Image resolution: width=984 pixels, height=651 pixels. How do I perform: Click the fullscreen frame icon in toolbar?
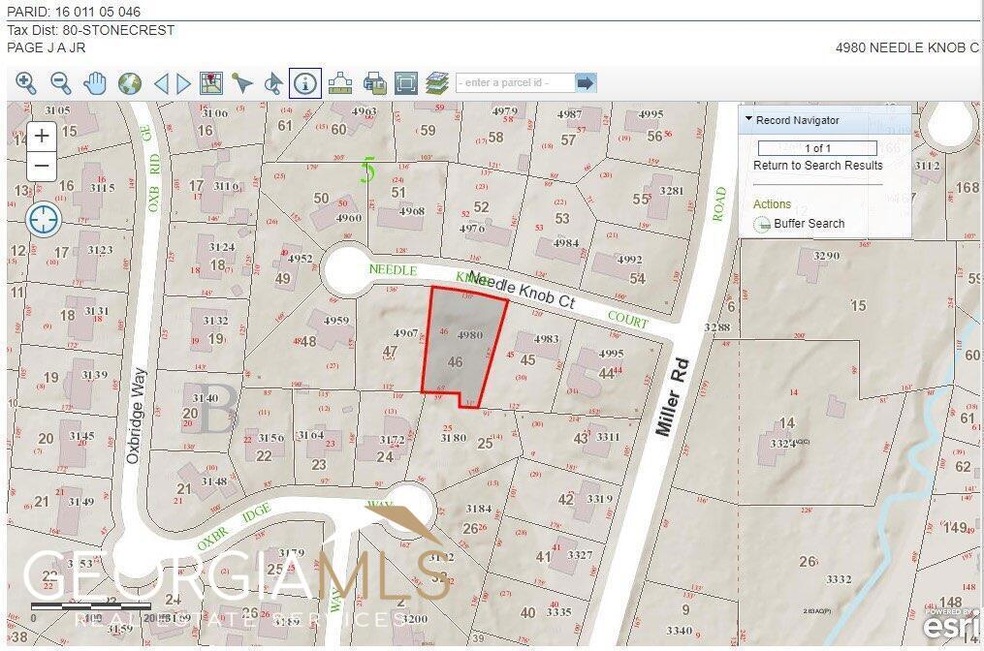pos(405,82)
